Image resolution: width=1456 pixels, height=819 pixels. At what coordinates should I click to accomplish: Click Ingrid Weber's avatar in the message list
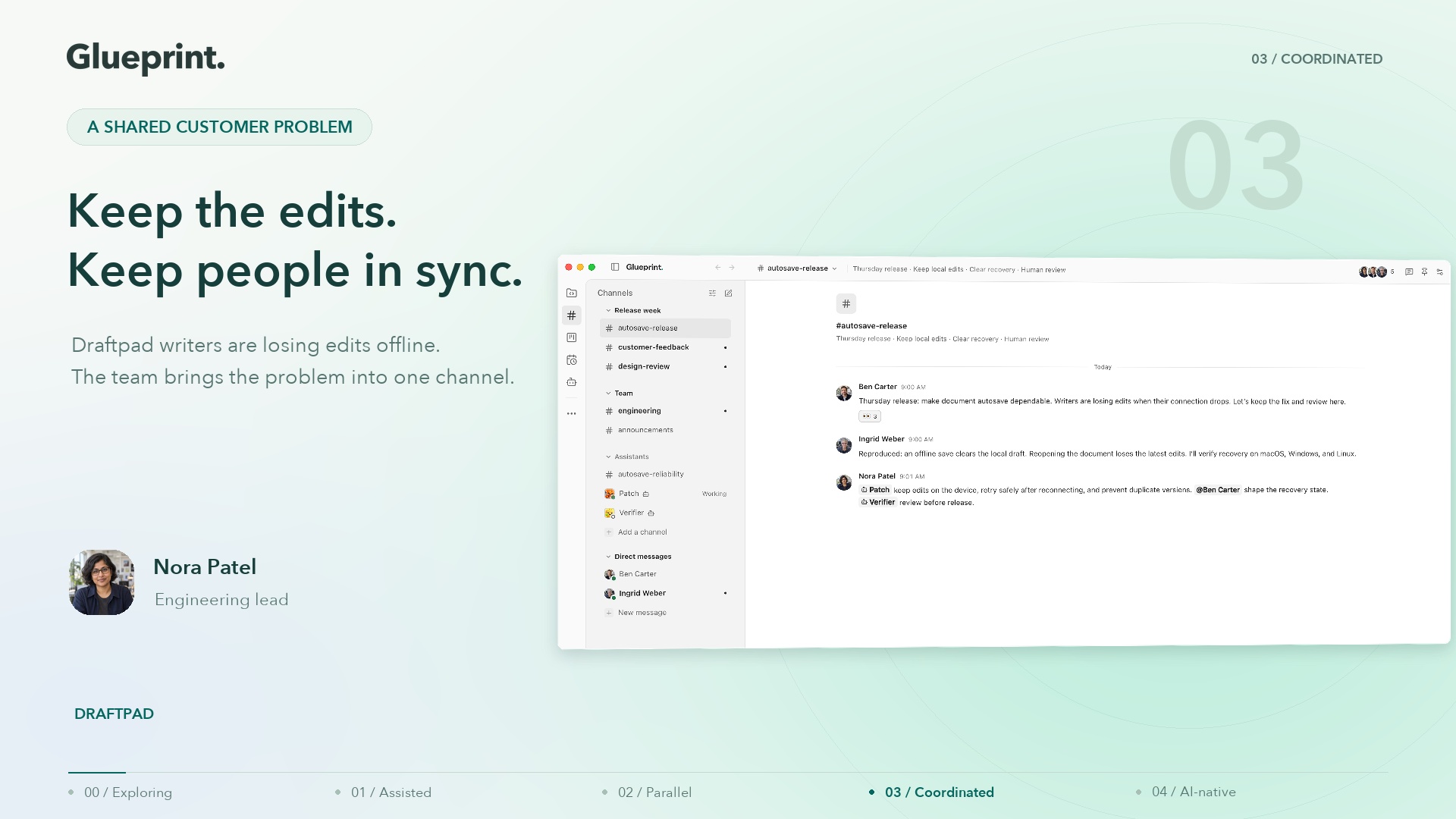pyautogui.click(x=844, y=446)
